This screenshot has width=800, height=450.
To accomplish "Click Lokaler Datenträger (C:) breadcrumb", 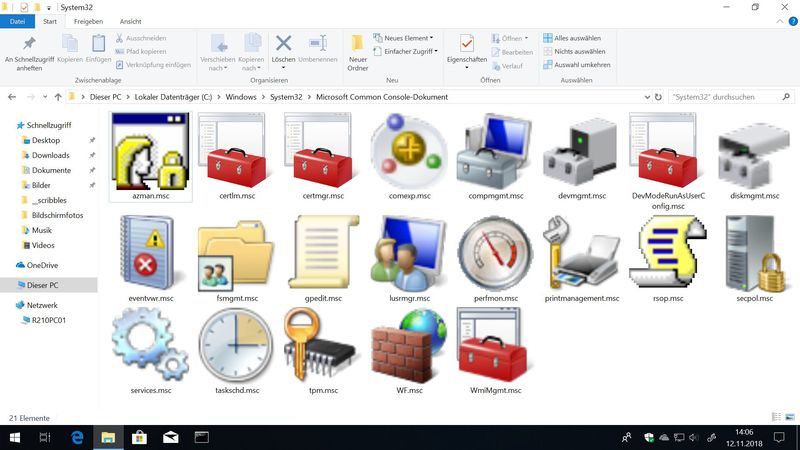I will click(173, 97).
